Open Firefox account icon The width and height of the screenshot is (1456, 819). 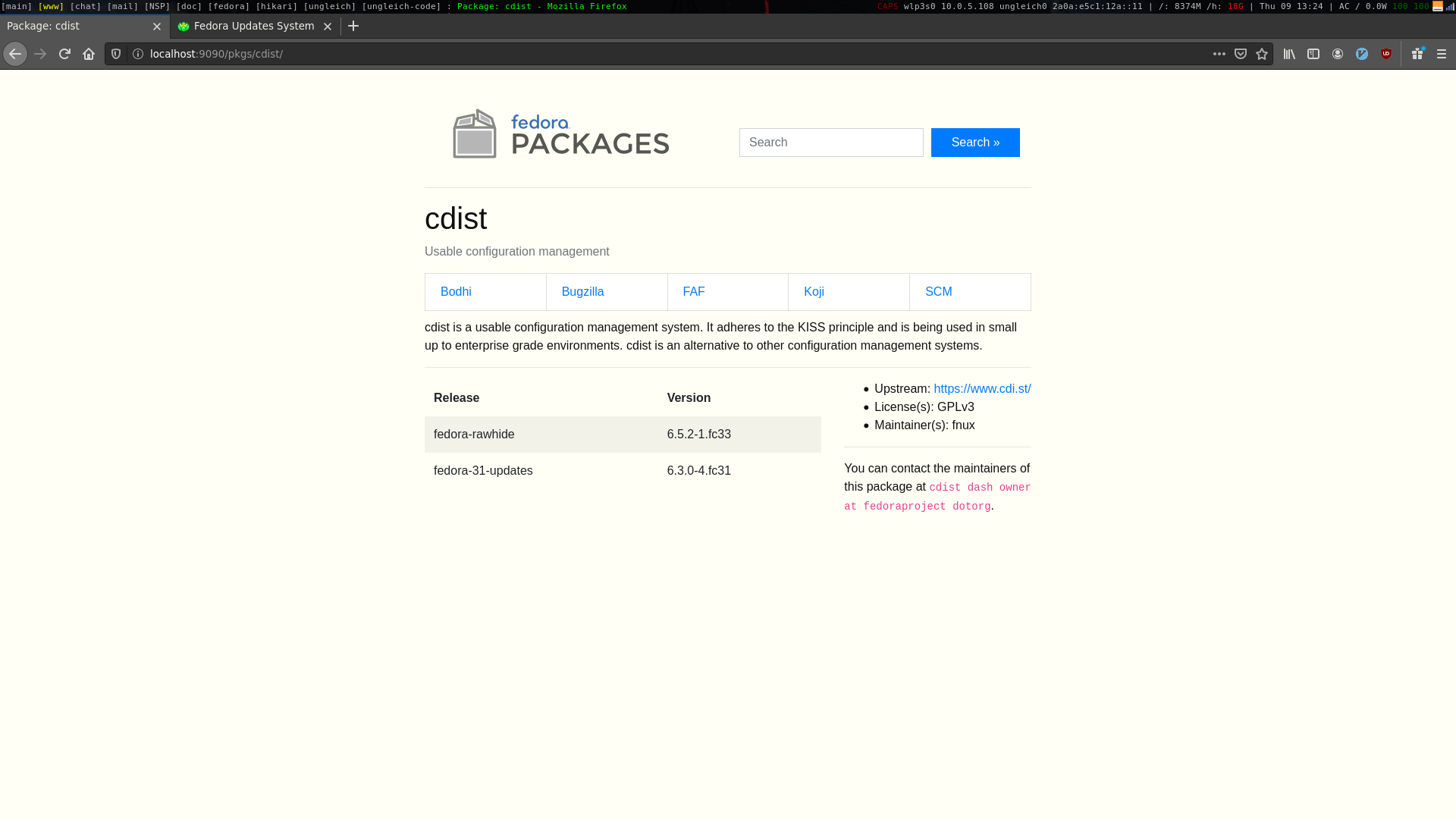1338,54
